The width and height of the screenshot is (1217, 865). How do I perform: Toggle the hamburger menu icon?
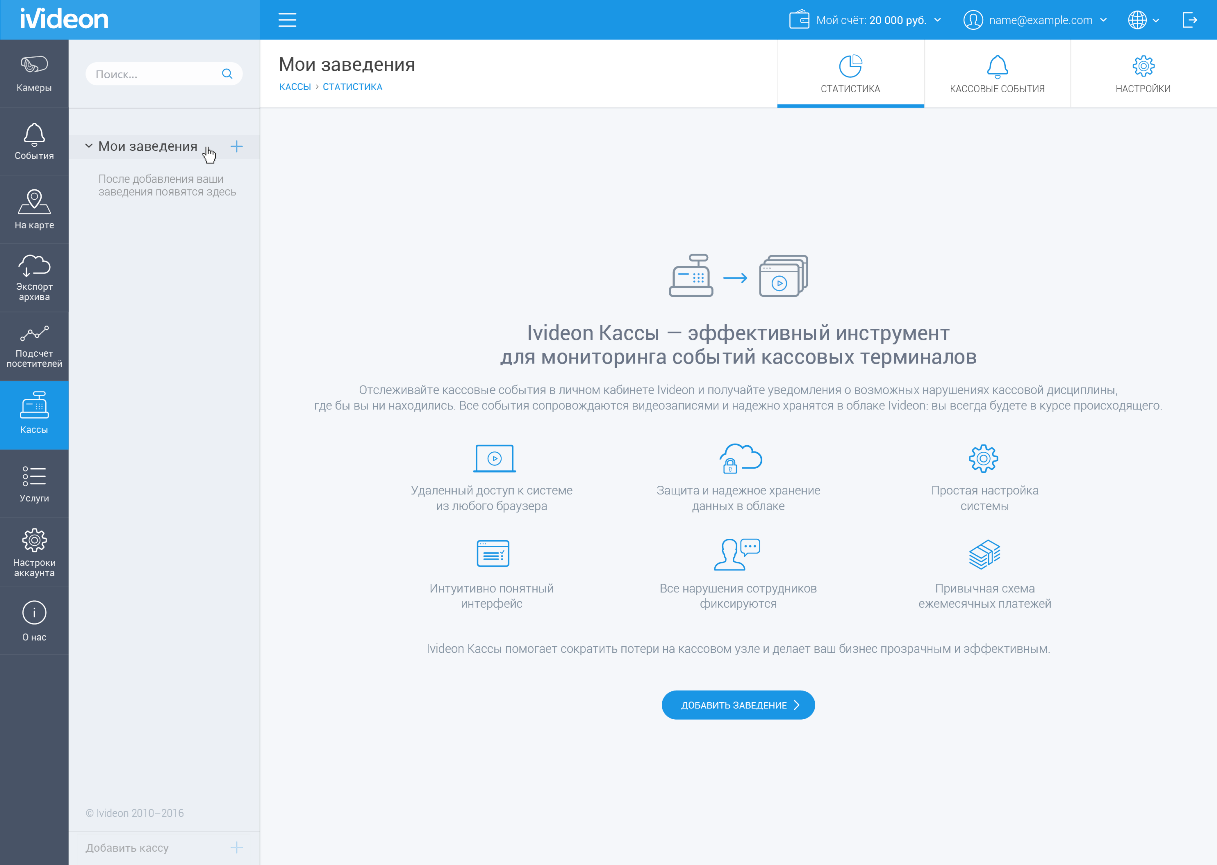coord(288,20)
